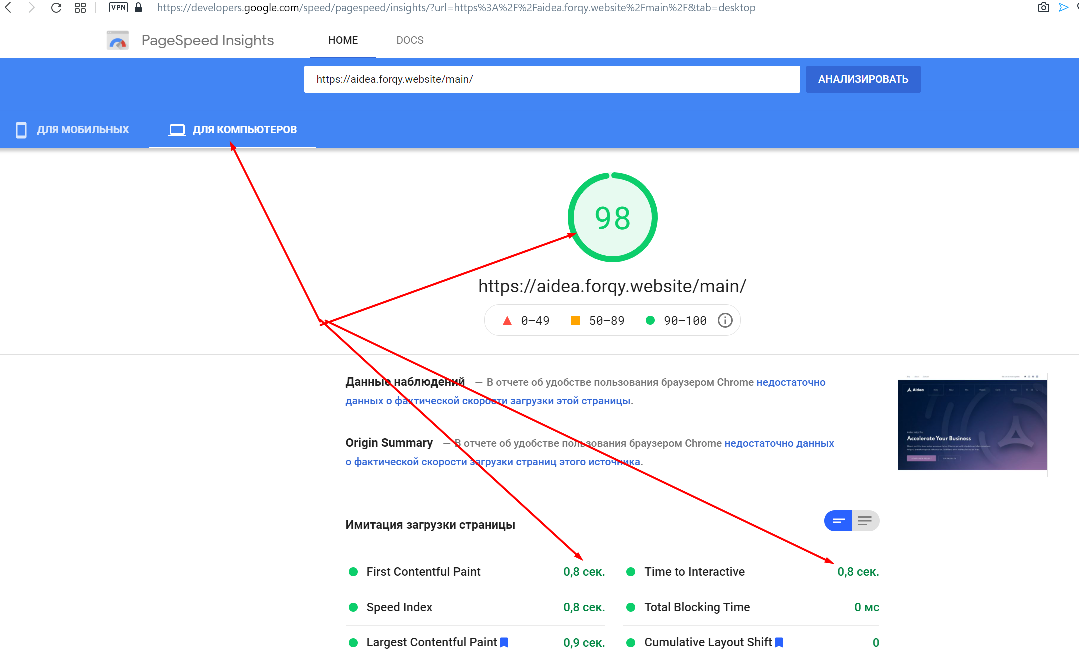1079x656 pixels.
Task: Open the browser speed dial grid icon
Action: coord(81,8)
